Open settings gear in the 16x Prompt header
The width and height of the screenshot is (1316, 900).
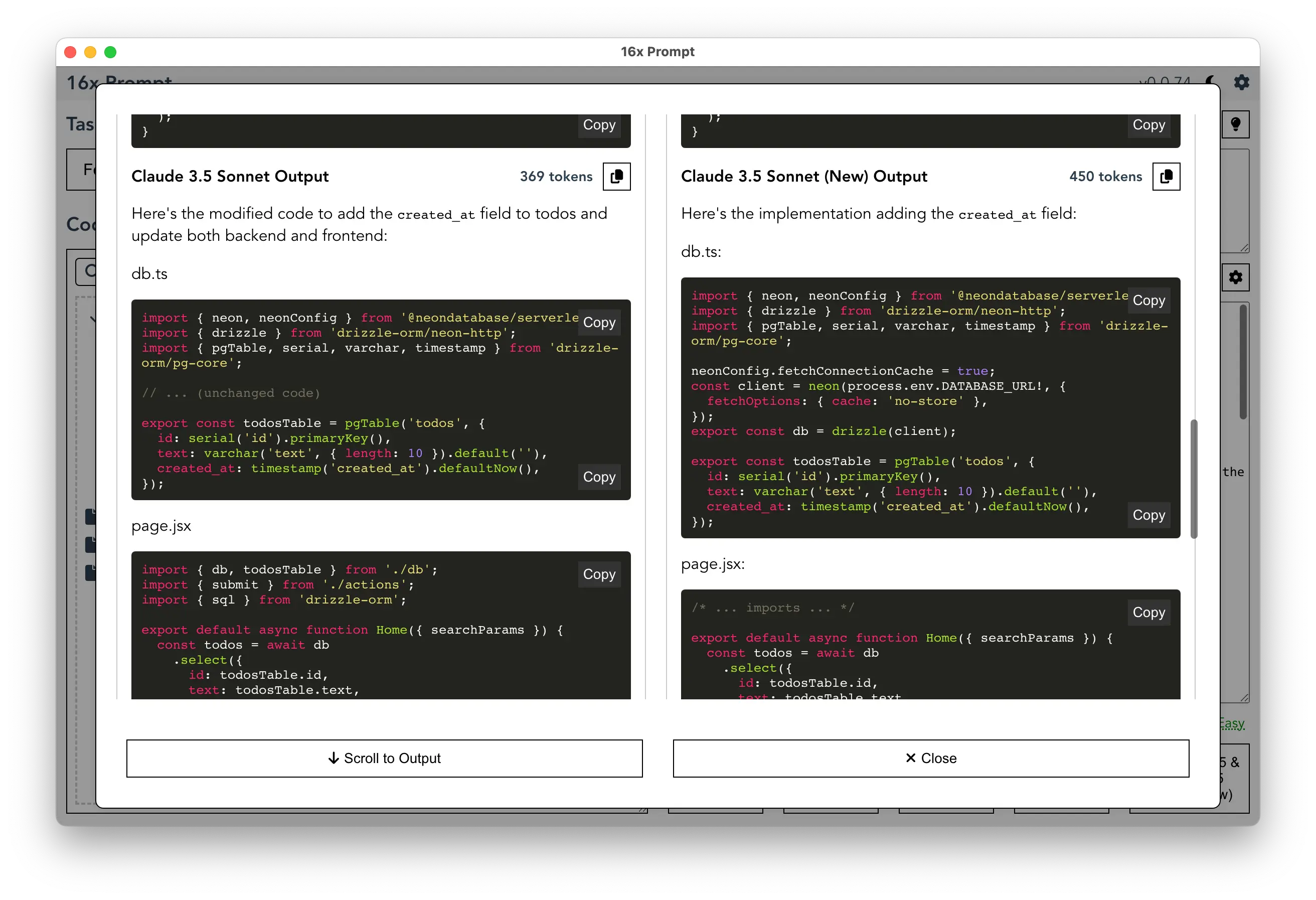point(1241,82)
